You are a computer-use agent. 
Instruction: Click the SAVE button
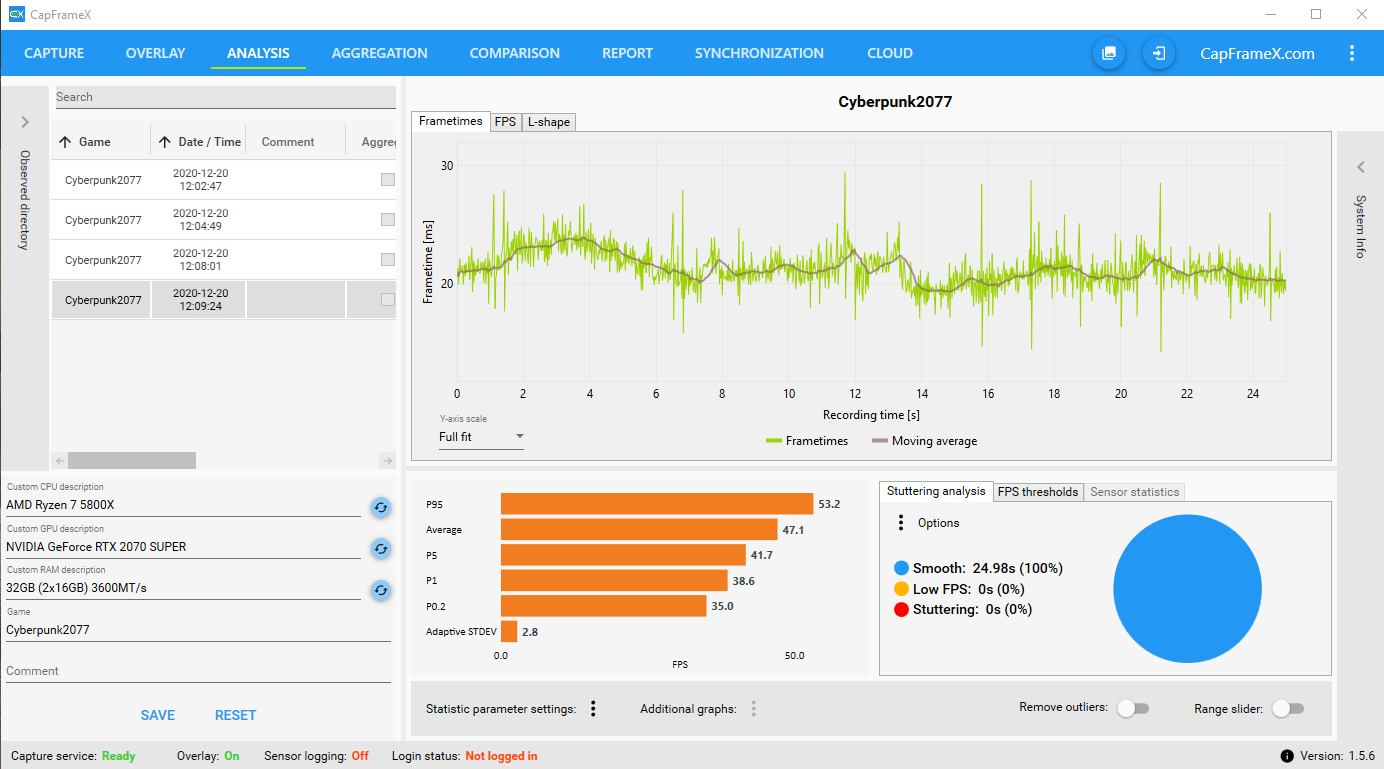pyautogui.click(x=157, y=715)
